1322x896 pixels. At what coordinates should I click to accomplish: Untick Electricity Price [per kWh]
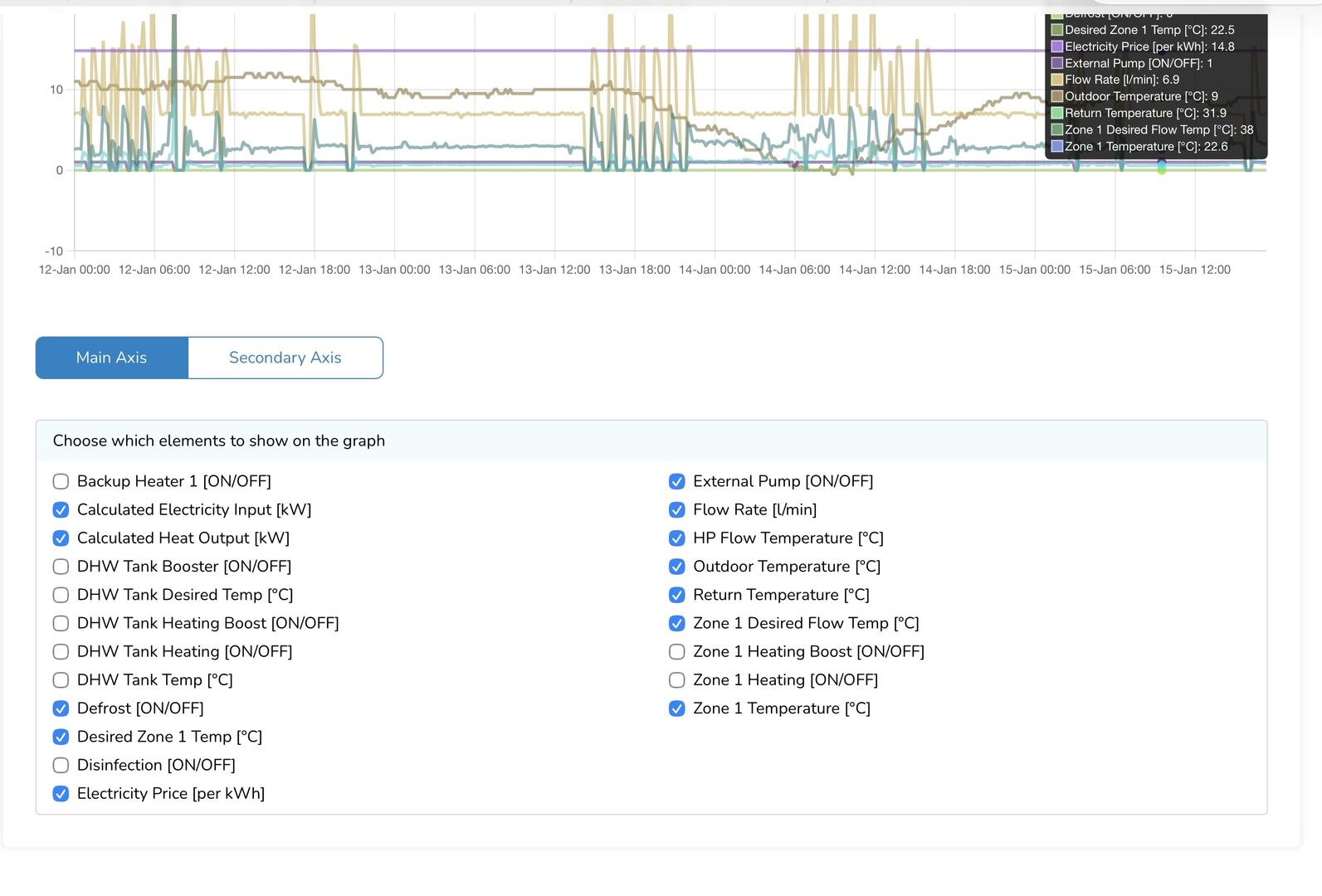pyautogui.click(x=61, y=794)
